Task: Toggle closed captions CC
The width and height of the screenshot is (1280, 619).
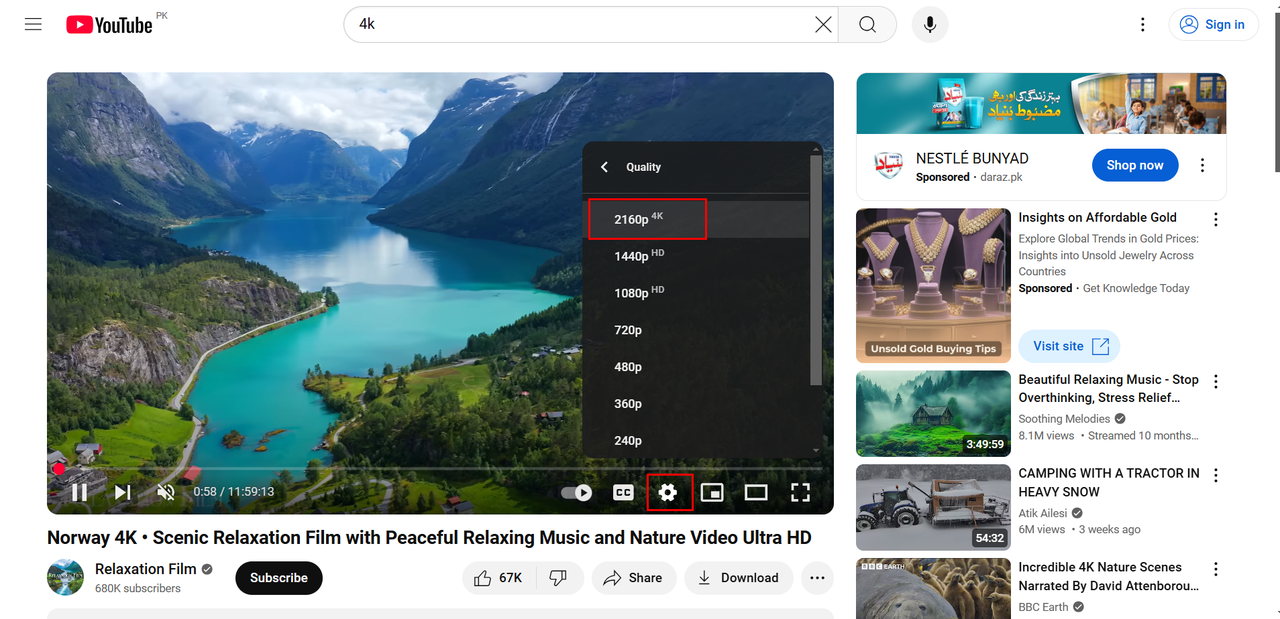Action: click(x=623, y=492)
